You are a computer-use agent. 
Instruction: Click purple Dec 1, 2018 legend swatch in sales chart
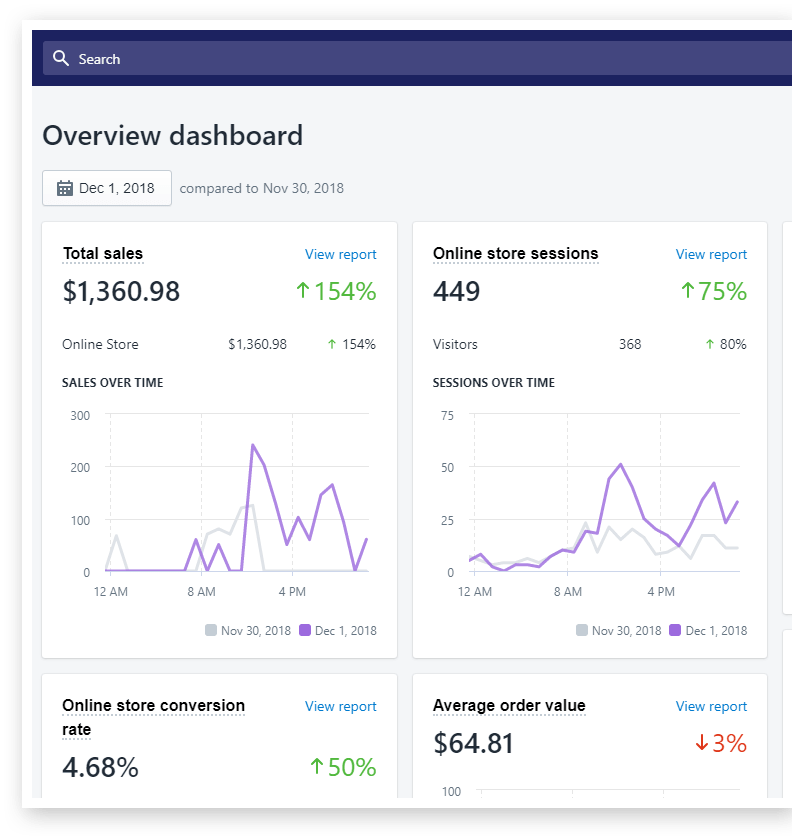coord(305,630)
